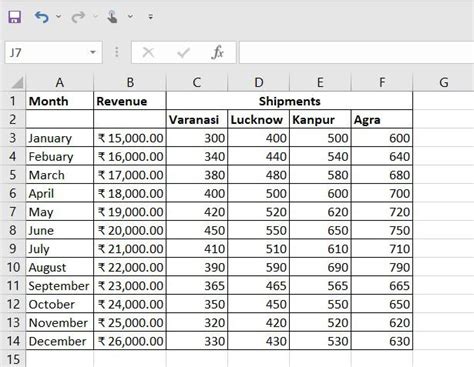Click the Kanpur value 520 for November

320,323
